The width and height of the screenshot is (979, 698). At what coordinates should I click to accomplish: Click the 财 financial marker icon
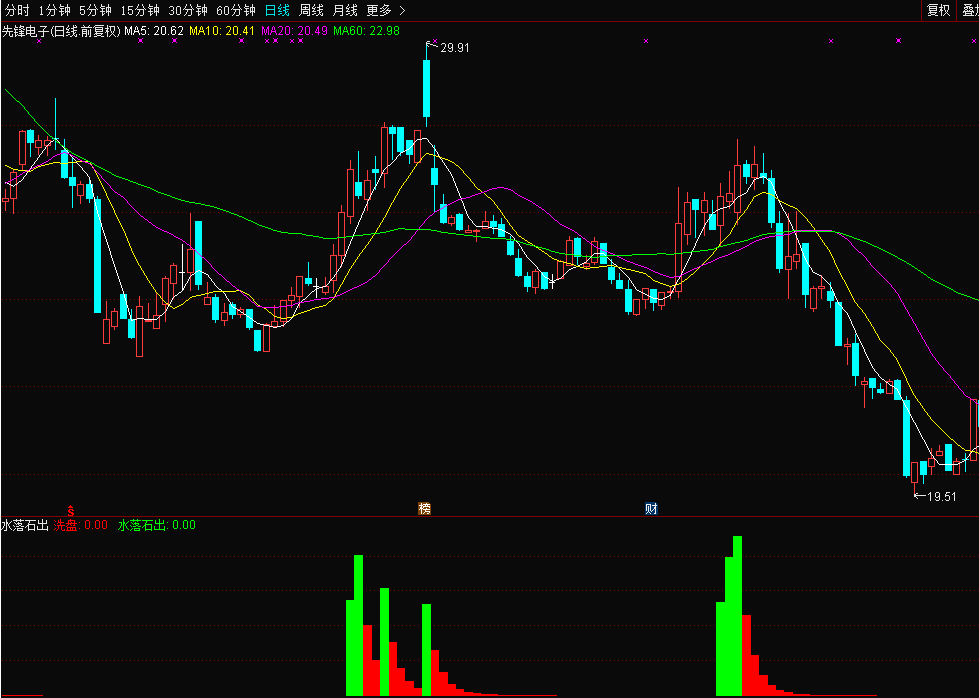tap(651, 508)
